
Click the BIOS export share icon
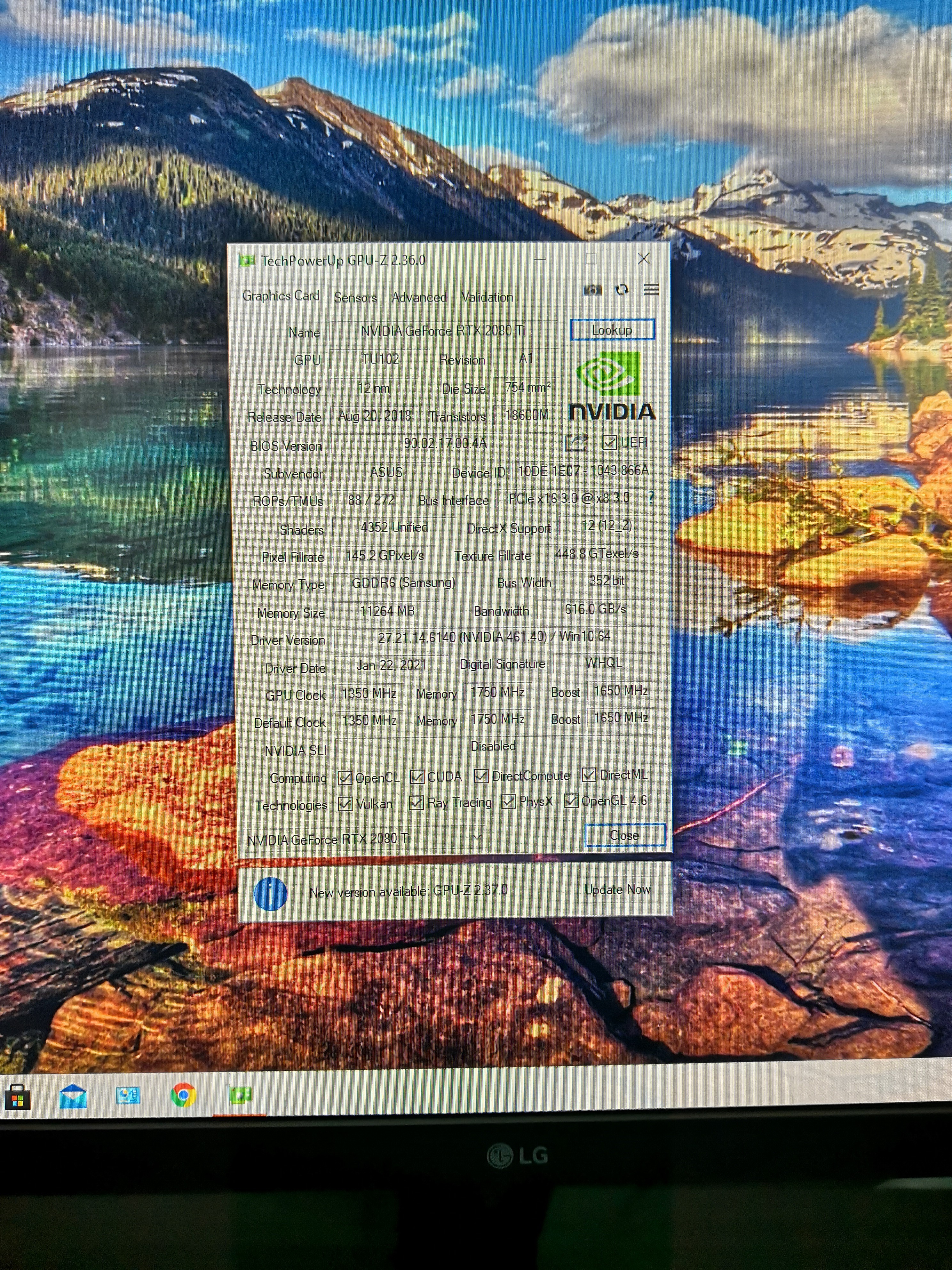[576, 442]
